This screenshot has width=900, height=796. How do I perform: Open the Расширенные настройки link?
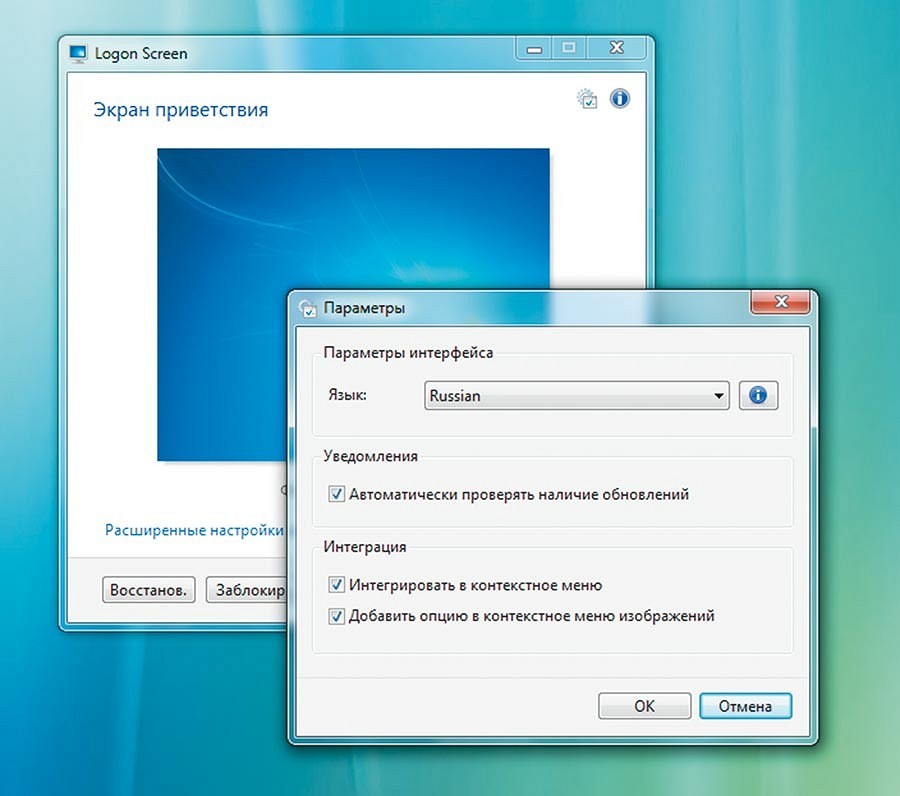pos(194,530)
